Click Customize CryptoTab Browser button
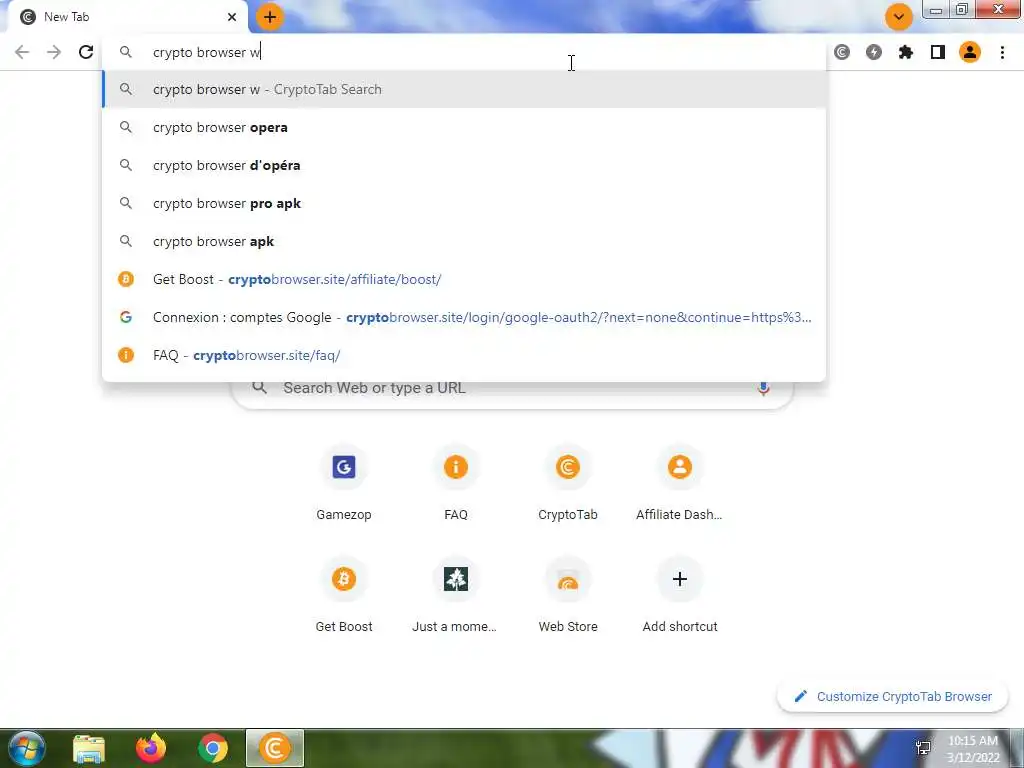The image size is (1024, 768). pos(892,697)
